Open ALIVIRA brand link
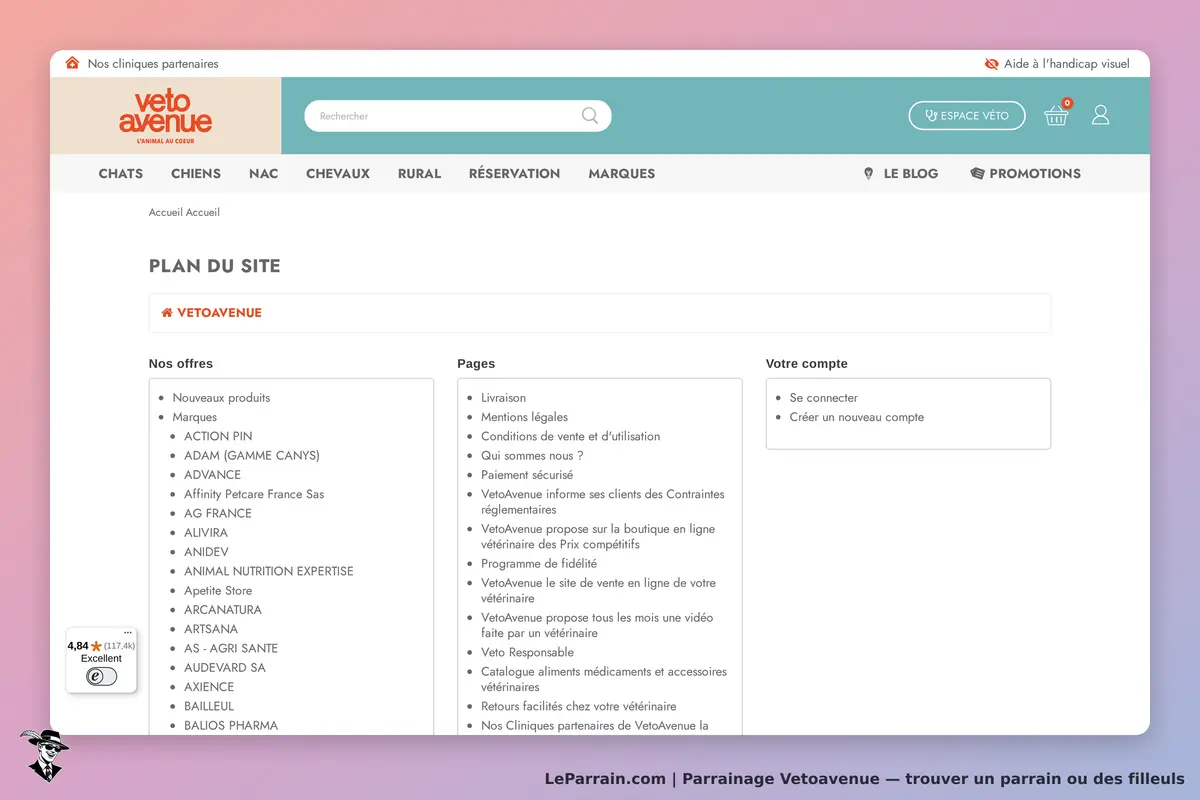 pos(206,533)
